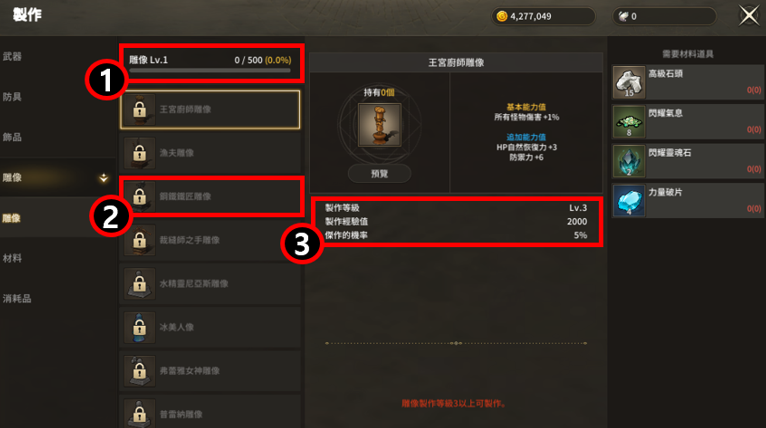Viewport: 766px width, 428px height.
Task: Click the 王宮廚師雕像 statue preview image
Action: pos(380,125)
